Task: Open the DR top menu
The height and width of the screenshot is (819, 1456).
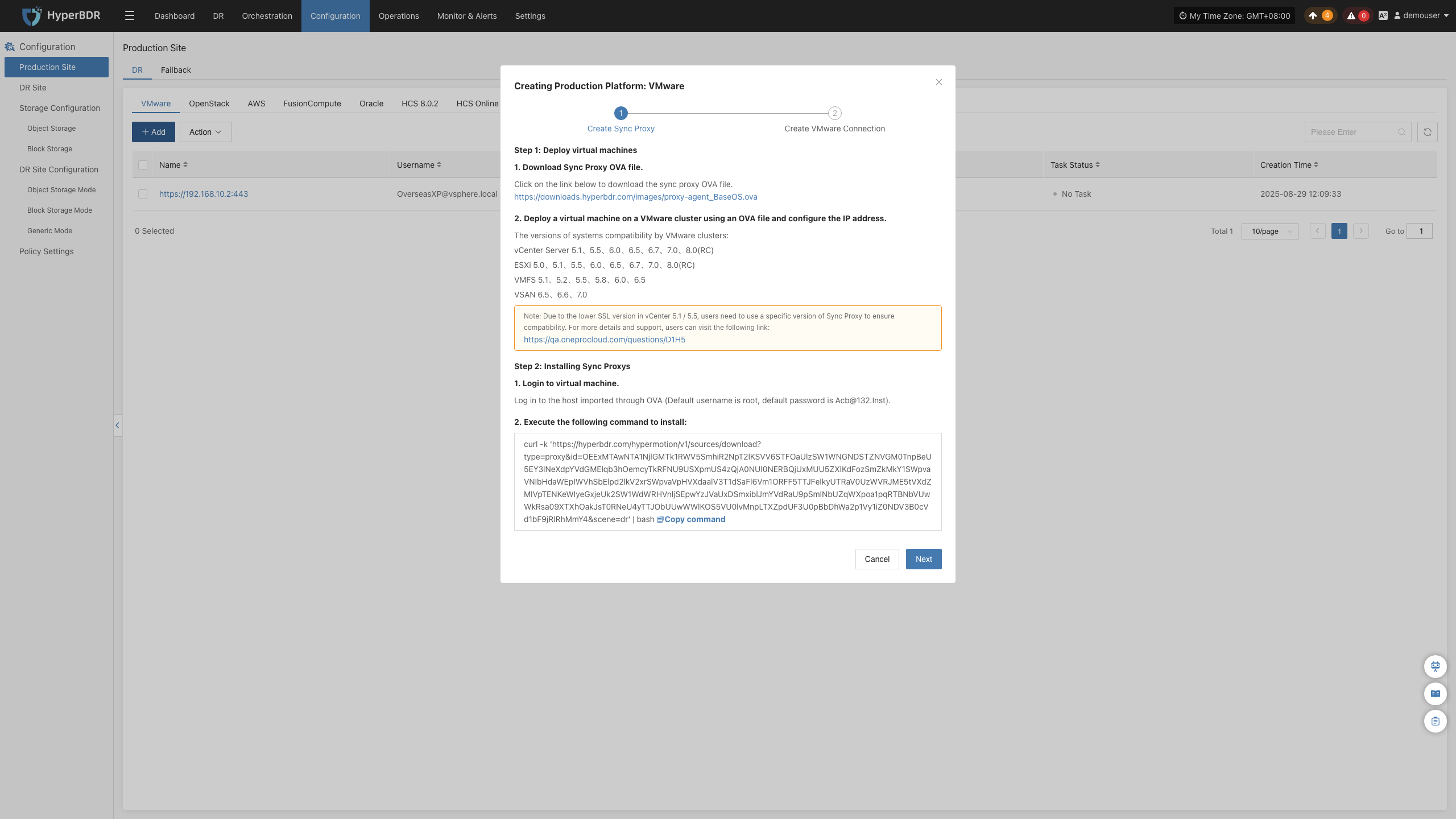Action: (218, 16)
